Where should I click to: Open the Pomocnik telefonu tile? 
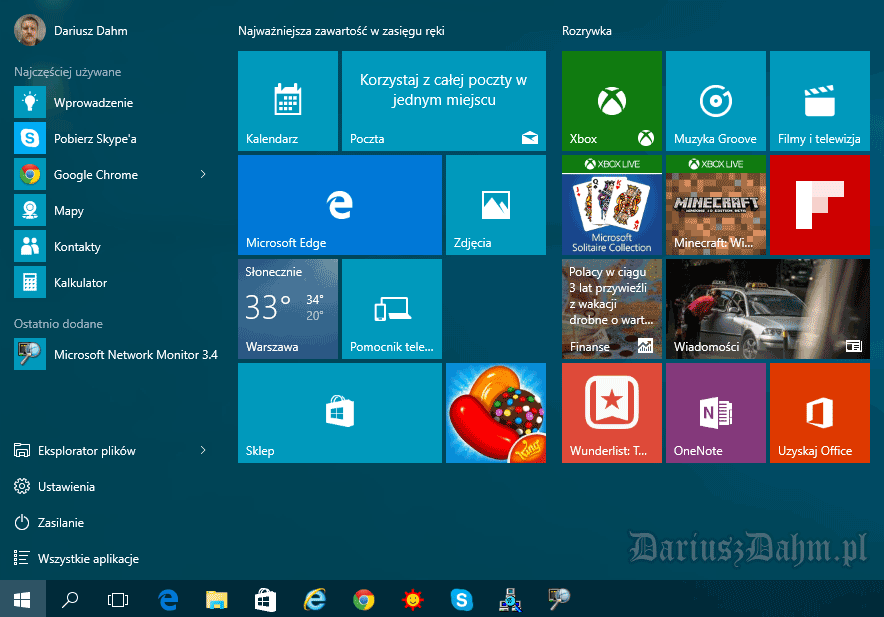pos(392,308)
